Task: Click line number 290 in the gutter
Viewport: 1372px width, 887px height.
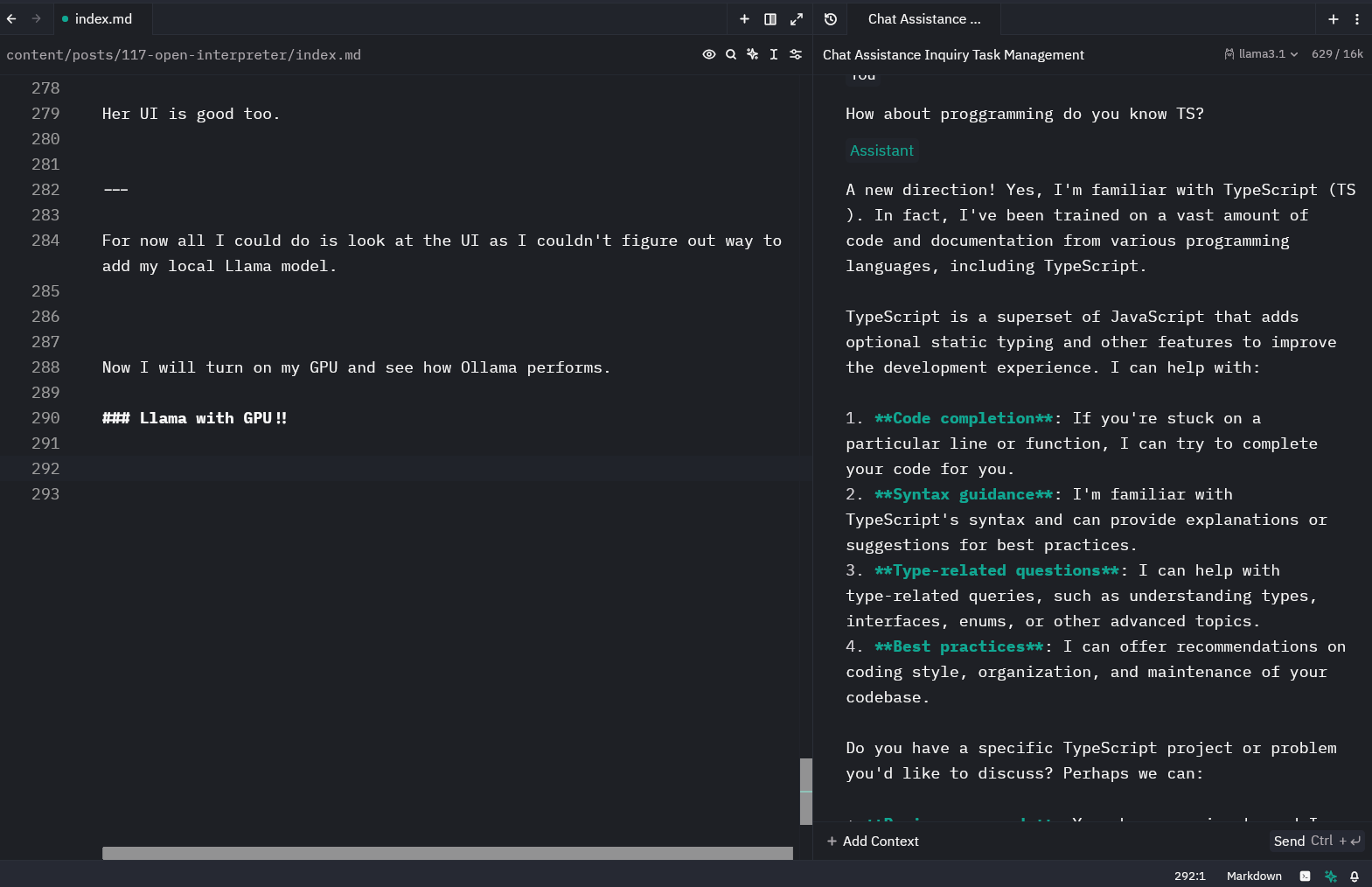Action: click(x=45, y=418)
